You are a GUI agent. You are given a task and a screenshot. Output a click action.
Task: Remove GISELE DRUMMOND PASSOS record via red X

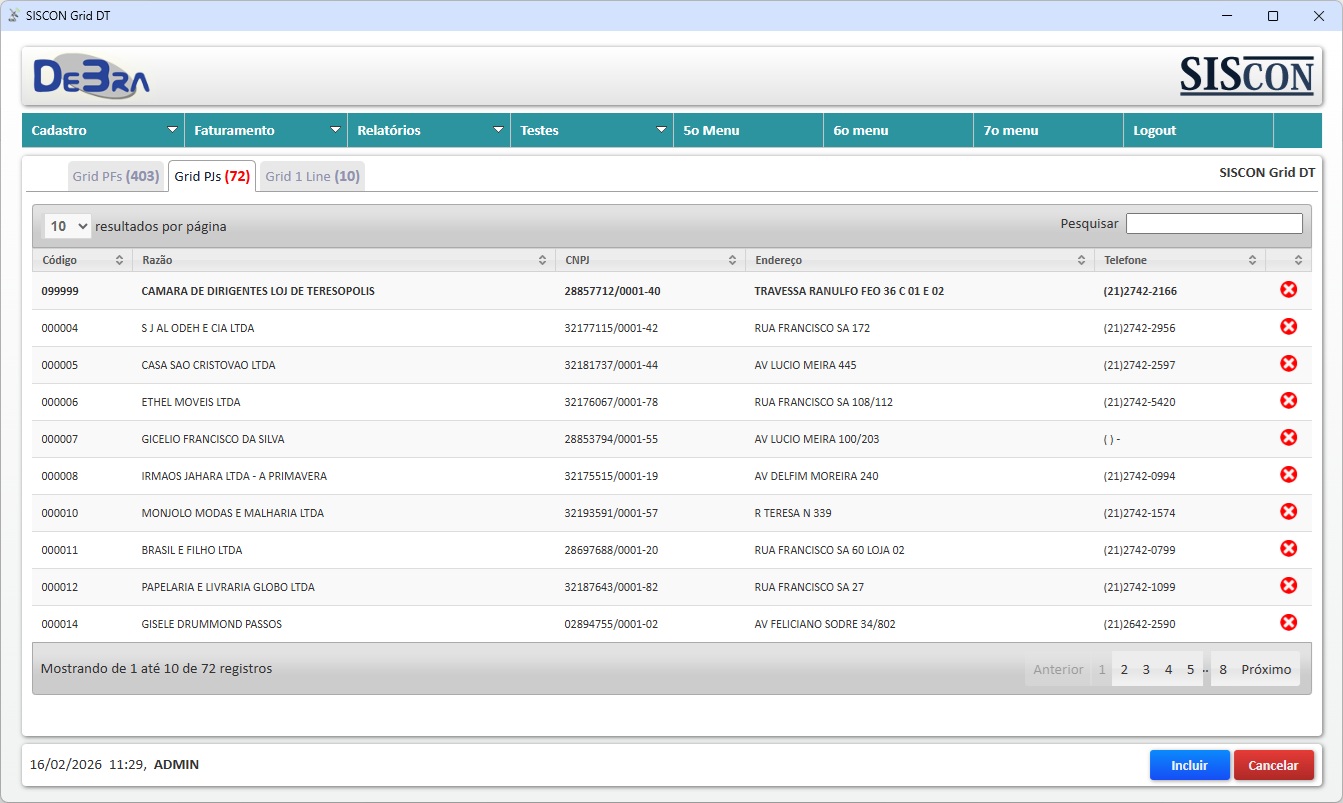pyautogui.click(x=1288, y=623)
